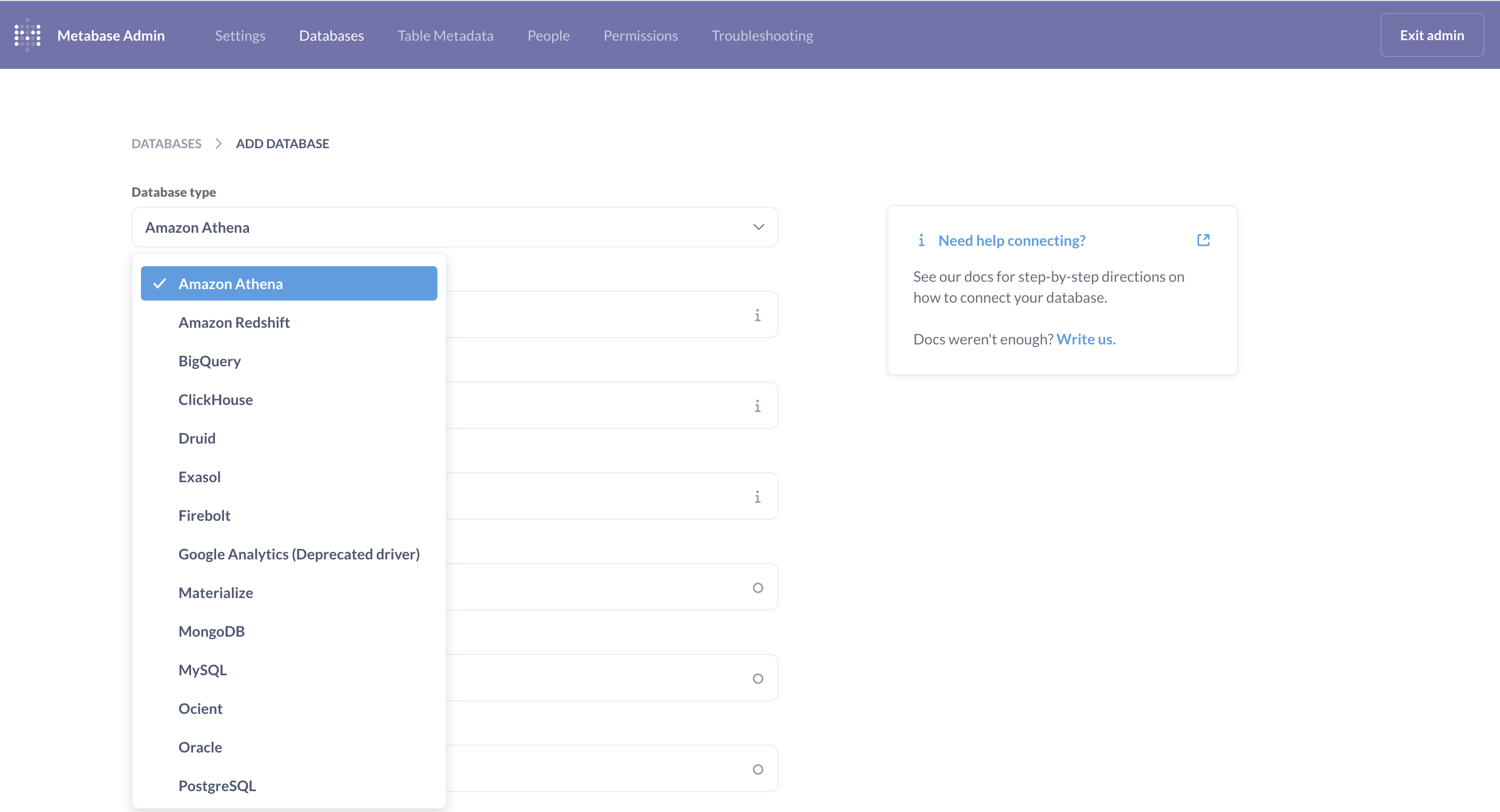This screenshot has height=812, width=1500.
Task: Click the Metabase Admin title
Action: (111, 35)
